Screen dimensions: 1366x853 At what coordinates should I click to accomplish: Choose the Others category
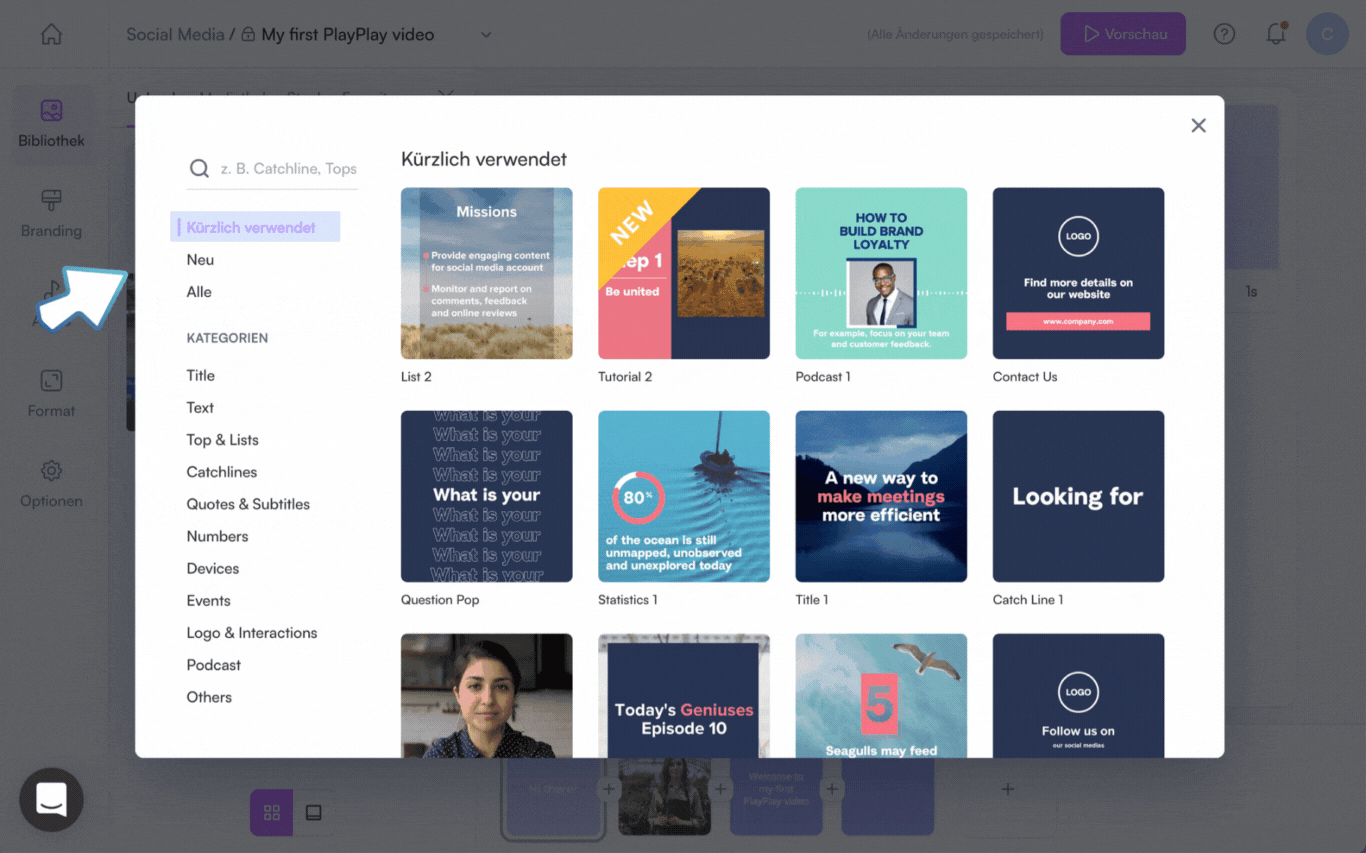(209, 697)
